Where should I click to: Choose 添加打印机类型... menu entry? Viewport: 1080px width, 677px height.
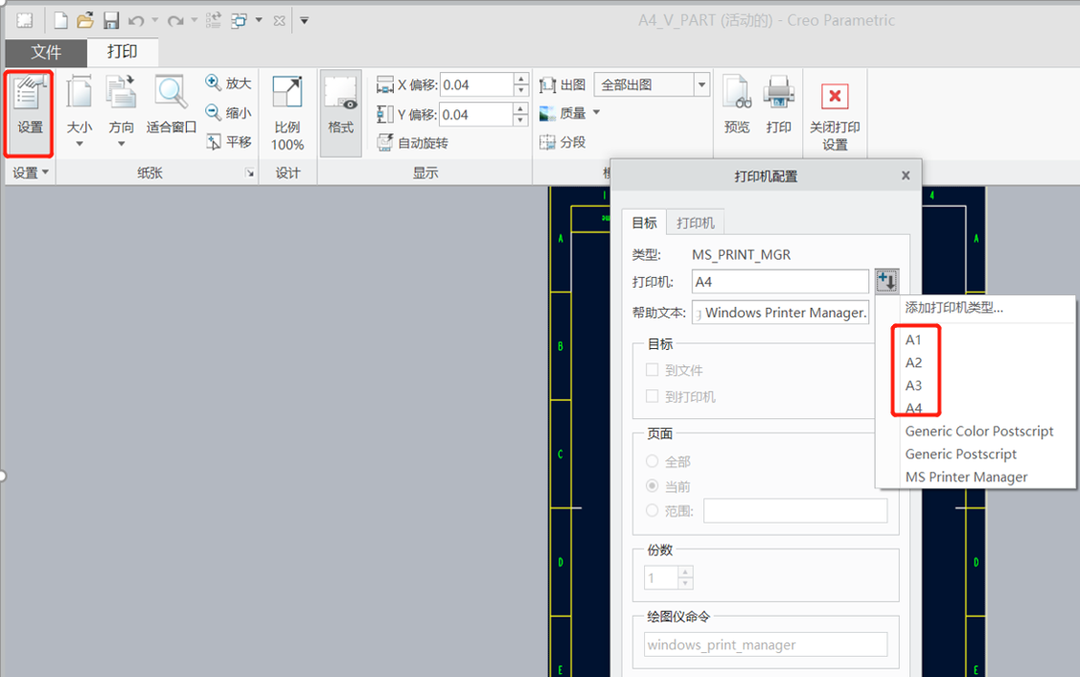click(x=953, y=308)
